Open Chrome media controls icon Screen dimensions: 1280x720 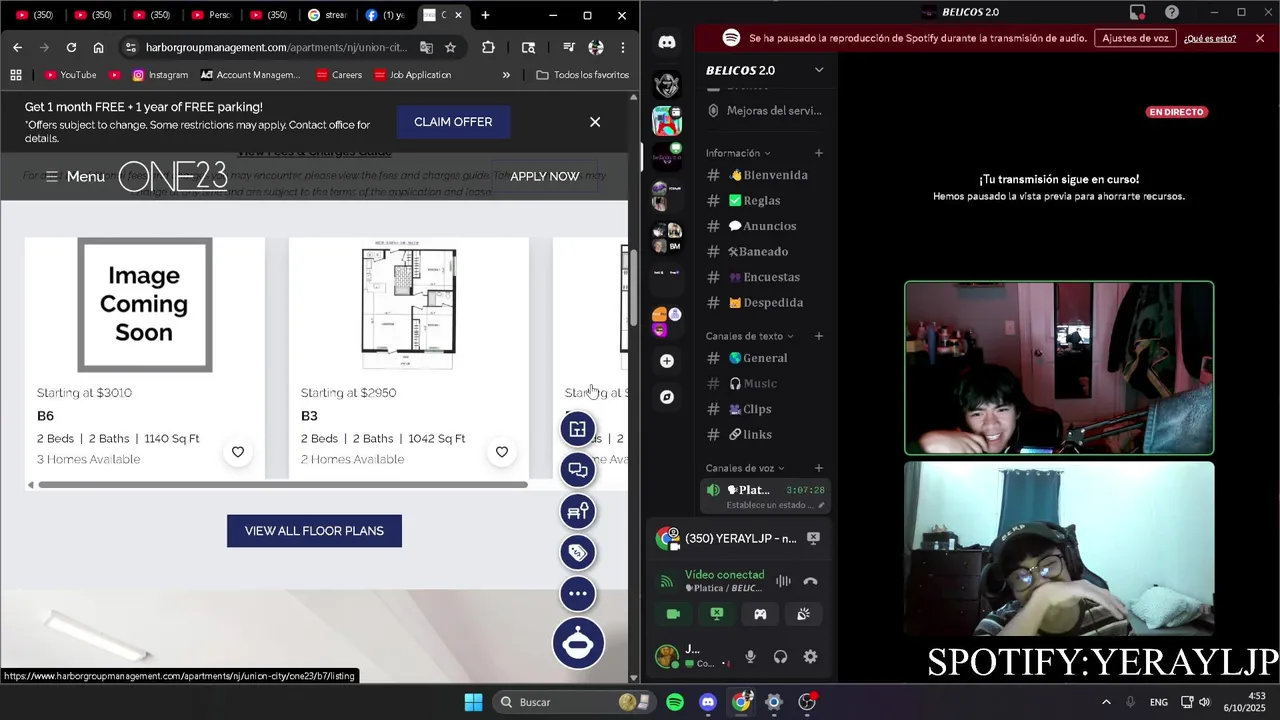tap(568, 47)
